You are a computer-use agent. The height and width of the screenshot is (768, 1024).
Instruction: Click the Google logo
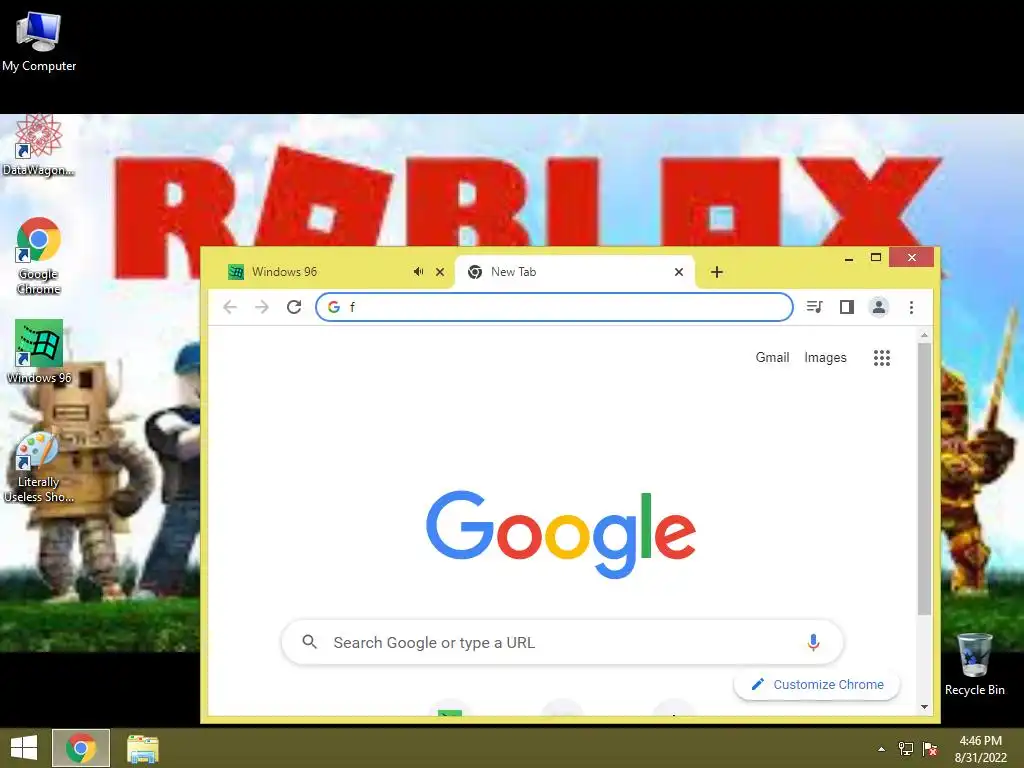point(561,534)
